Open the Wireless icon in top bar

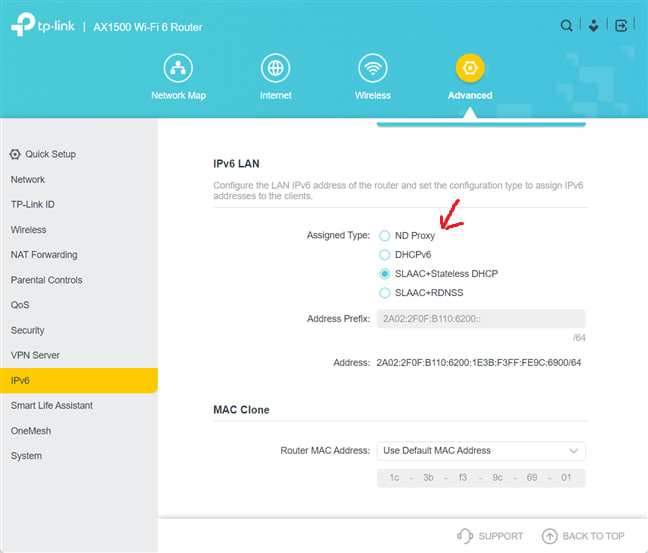[x=373, y=69]
